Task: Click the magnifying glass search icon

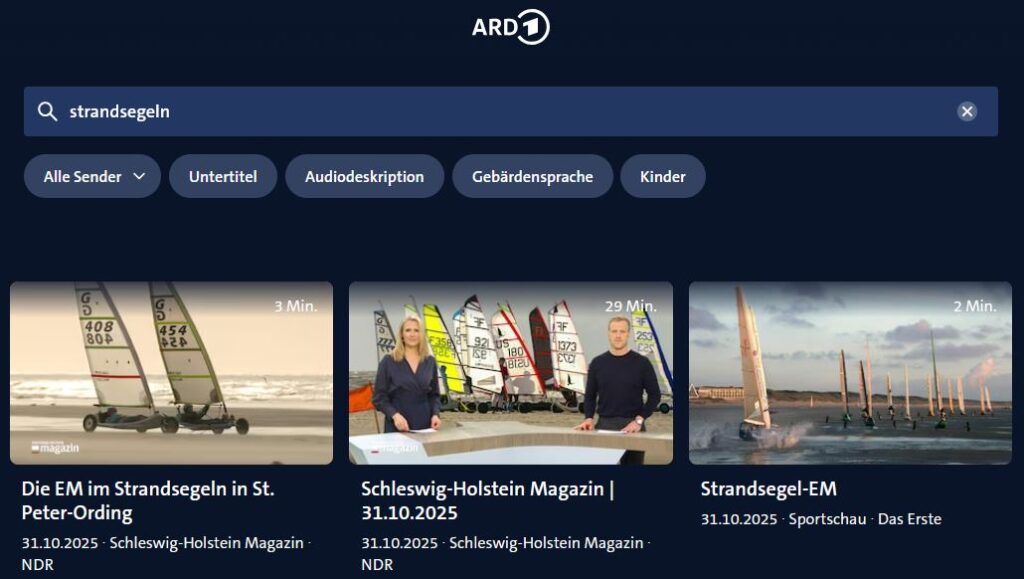Action: tap(47, 112)
